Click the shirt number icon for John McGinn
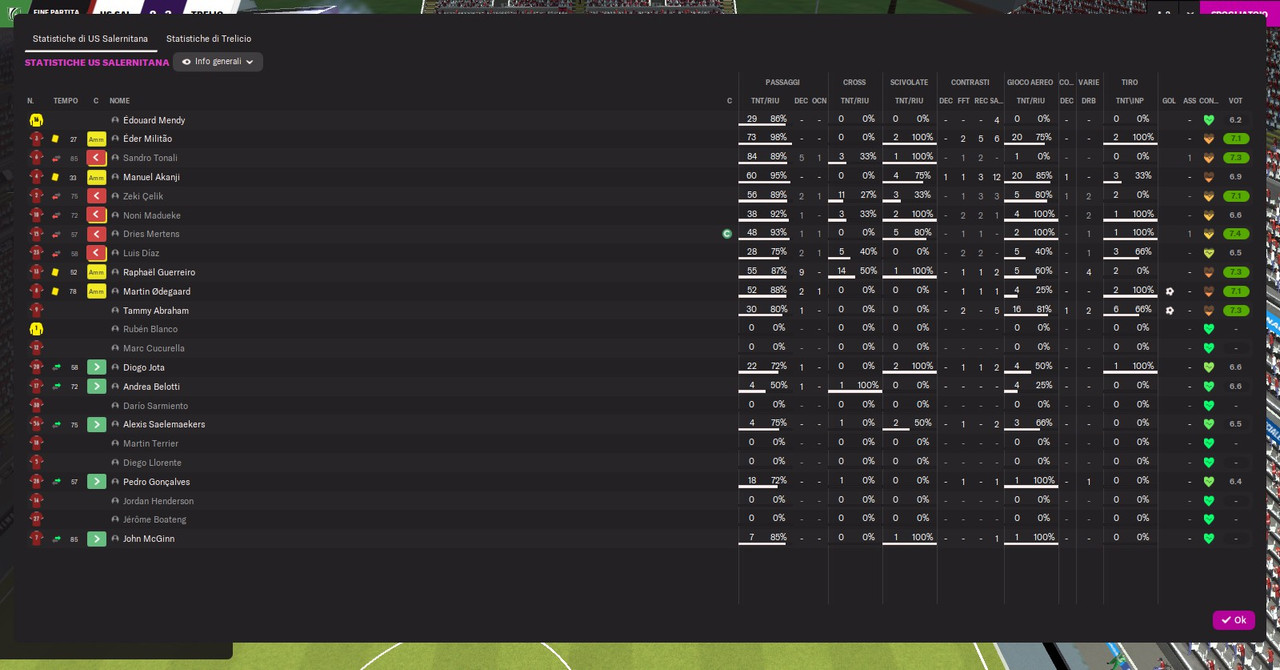 pyautogui.click(x=36, y=538)
